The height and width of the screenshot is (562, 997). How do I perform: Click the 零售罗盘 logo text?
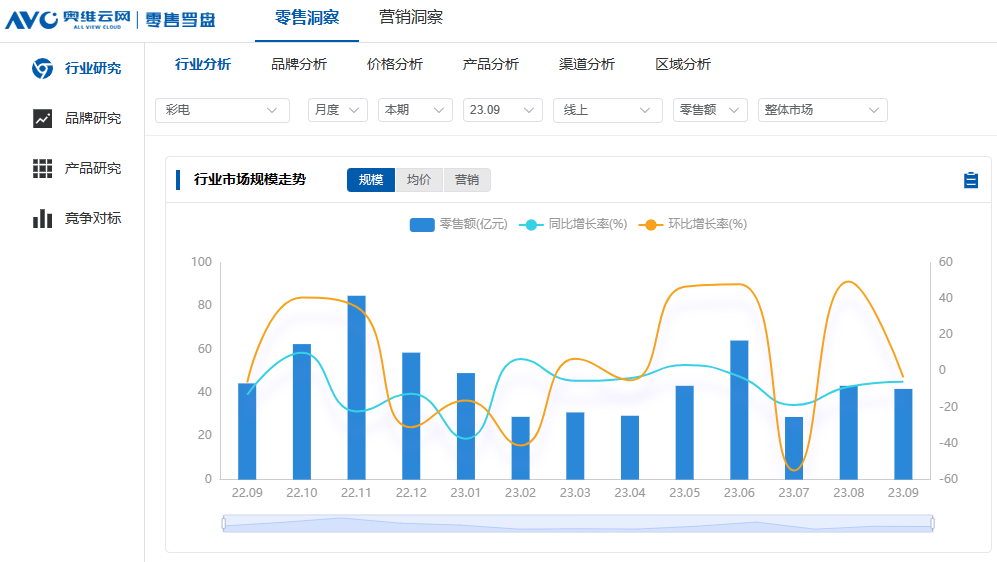coord(181,20)
